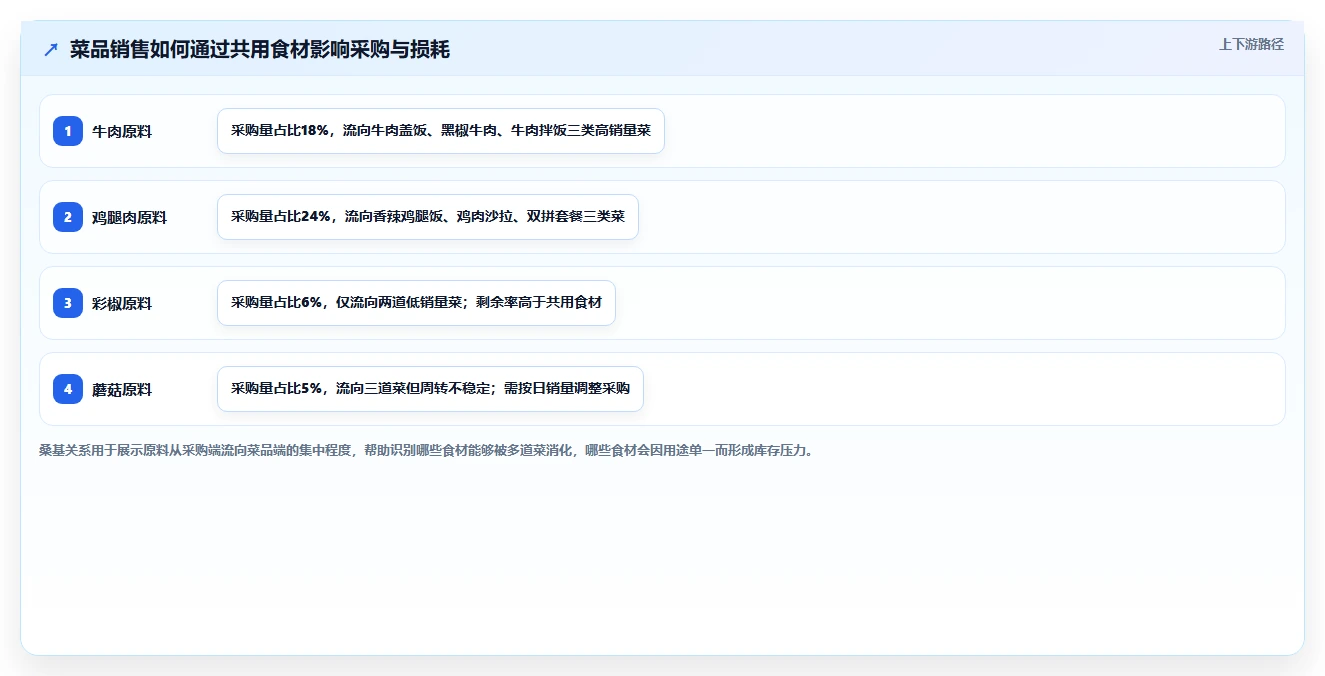
Task: Click the number 2 badge for 鸡腿肉原料
Action: [68, 217]
